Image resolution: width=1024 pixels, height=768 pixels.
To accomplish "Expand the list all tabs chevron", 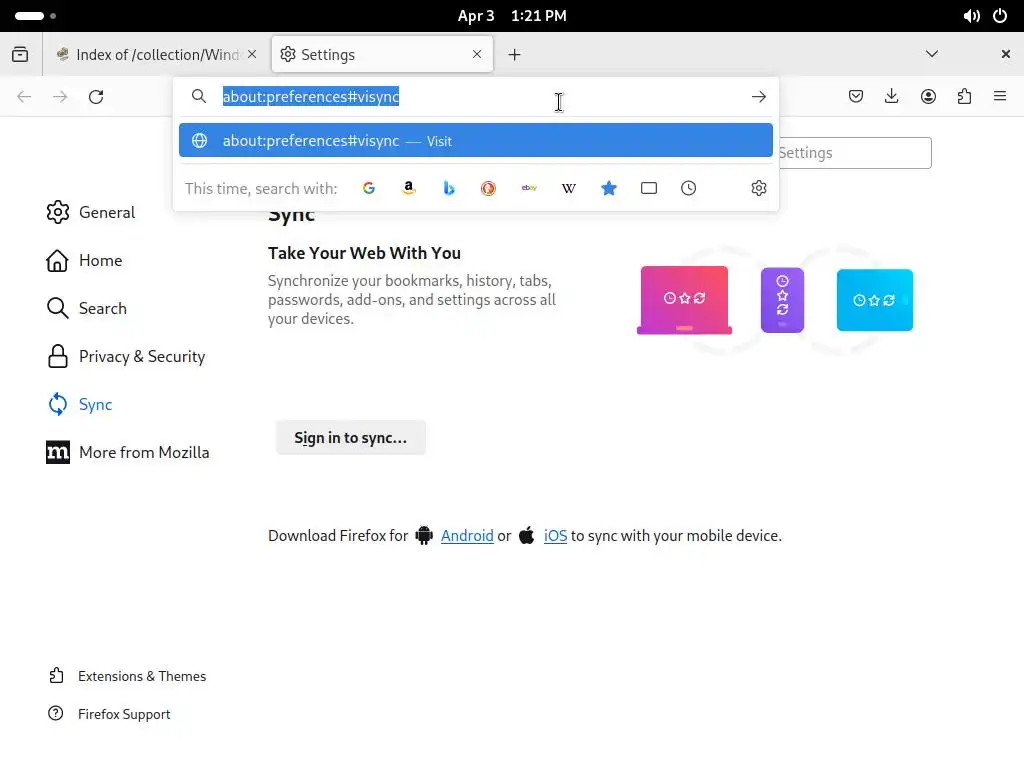I will click(932, 54).
